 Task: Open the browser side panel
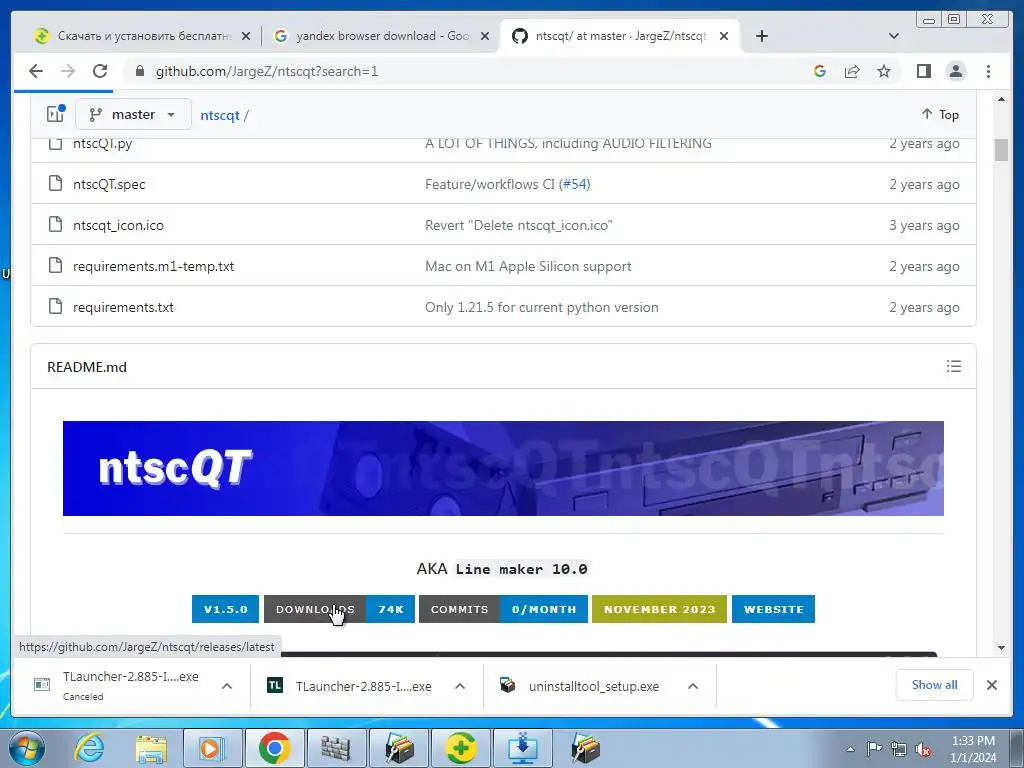pos(923,71)
